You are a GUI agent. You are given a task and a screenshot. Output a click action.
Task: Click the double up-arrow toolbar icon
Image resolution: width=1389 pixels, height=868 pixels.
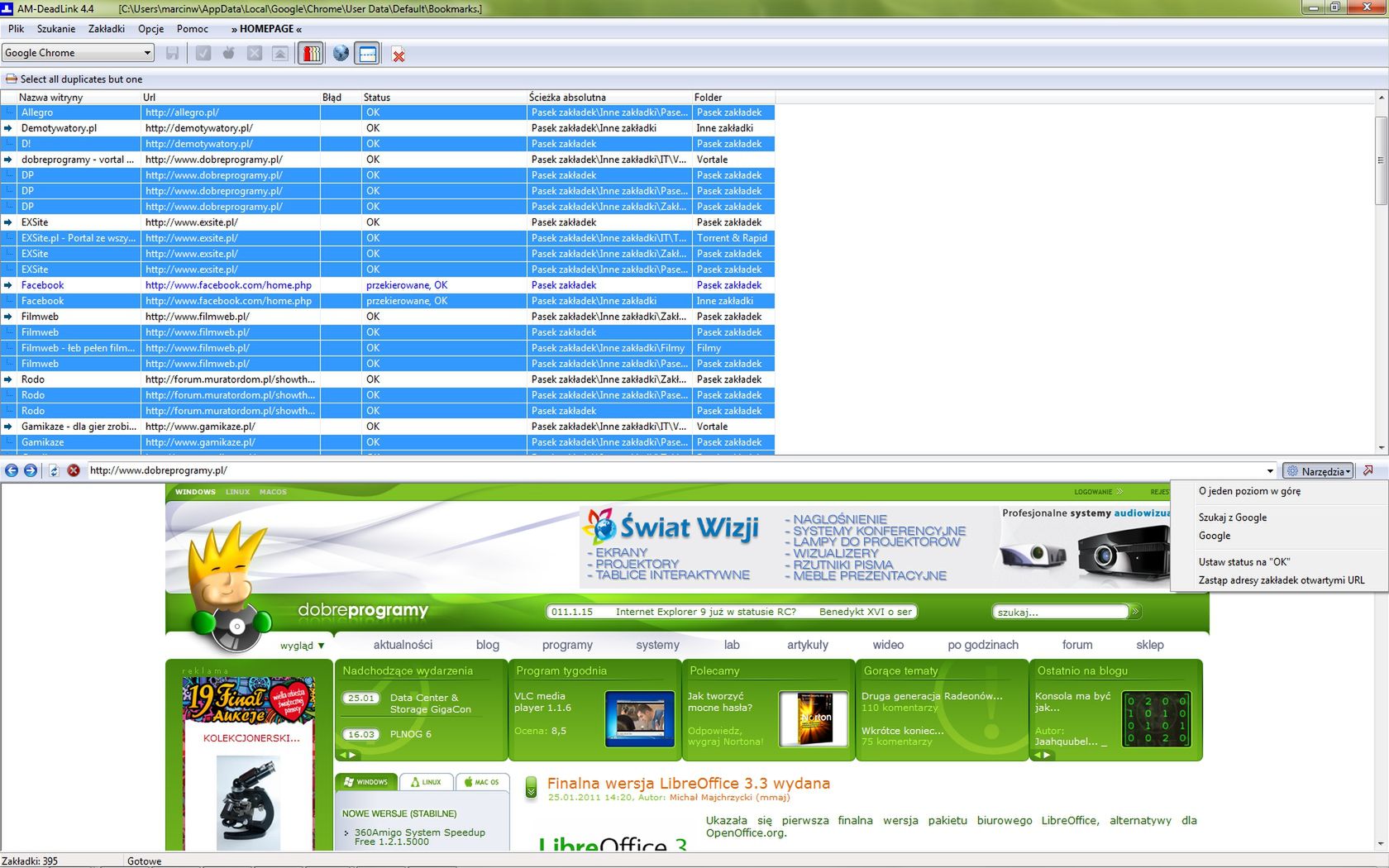point(280,54)
